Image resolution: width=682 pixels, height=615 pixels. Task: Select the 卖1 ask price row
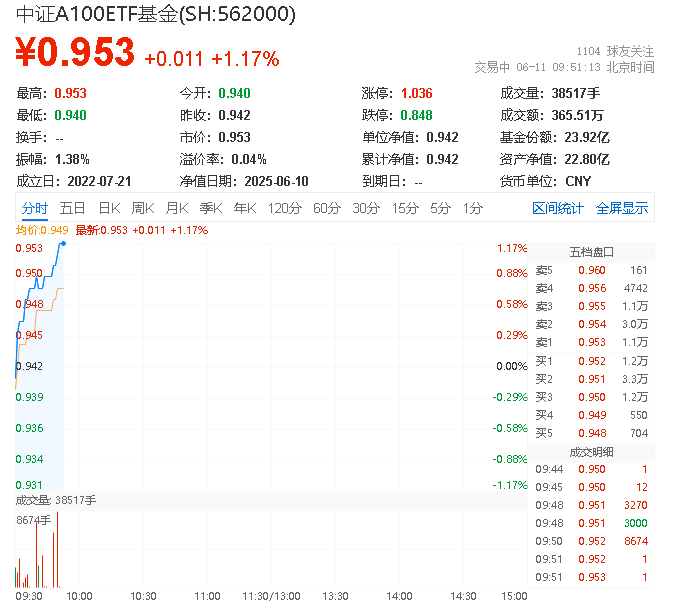click(591, 342)
